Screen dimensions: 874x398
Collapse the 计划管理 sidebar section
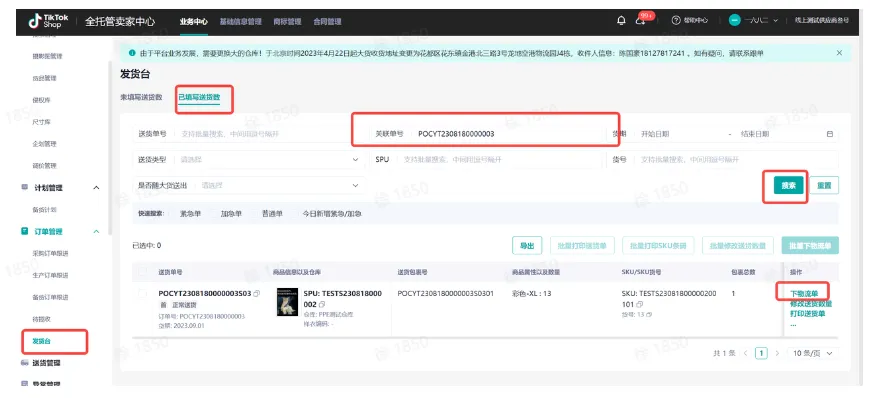(x=96, y=188)
